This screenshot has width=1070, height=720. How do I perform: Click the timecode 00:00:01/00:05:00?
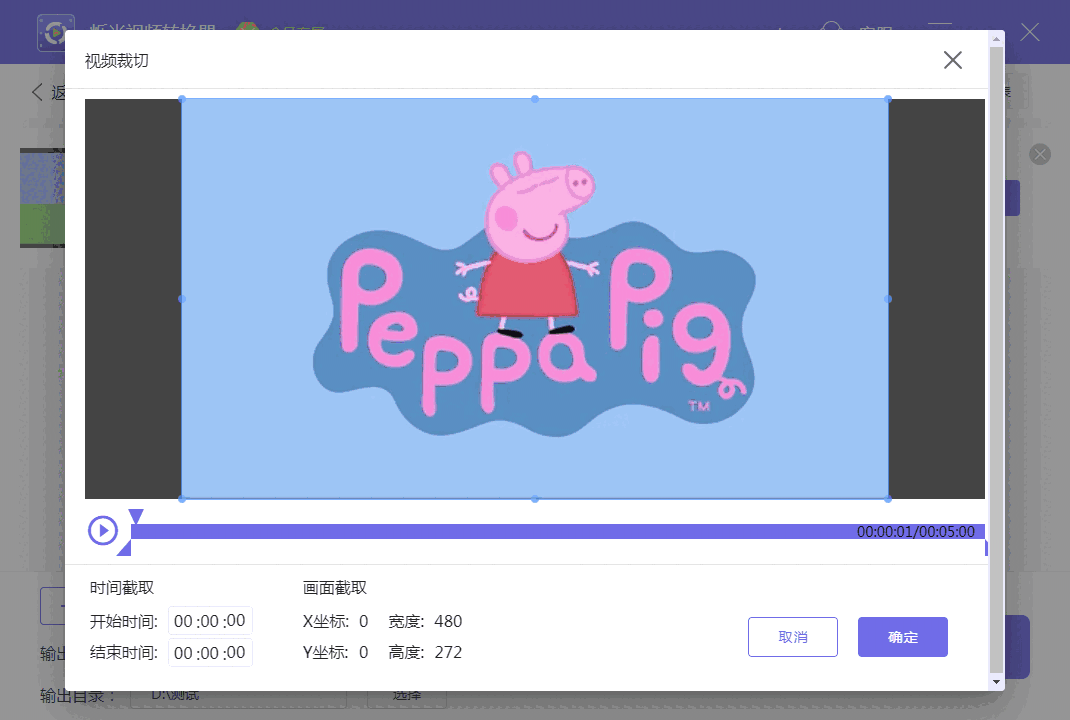[x=916, y=532]
